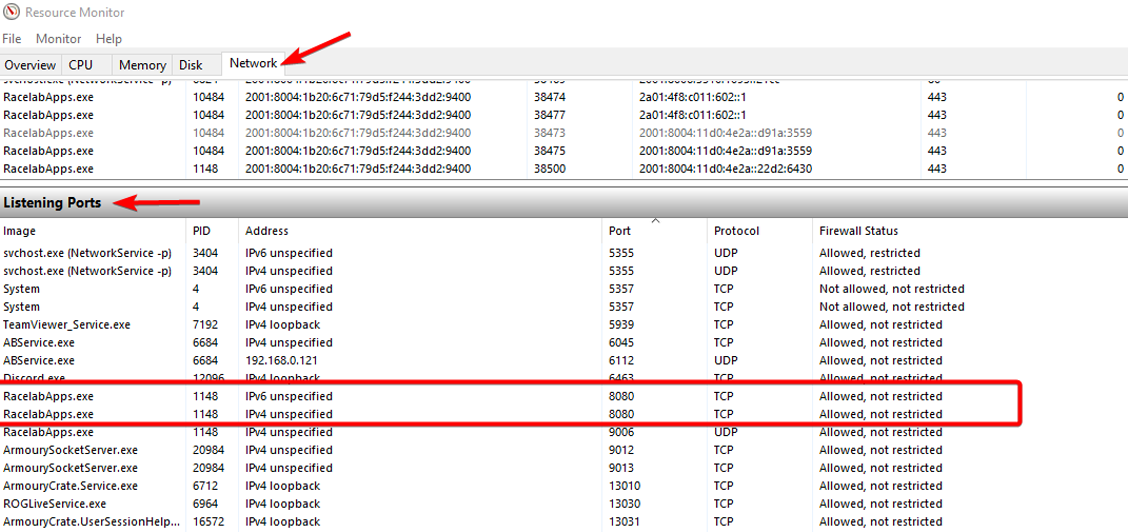The image size is (1128, 532).
Task: Switch to the Disk tab
Action: (x=191, y=65)
